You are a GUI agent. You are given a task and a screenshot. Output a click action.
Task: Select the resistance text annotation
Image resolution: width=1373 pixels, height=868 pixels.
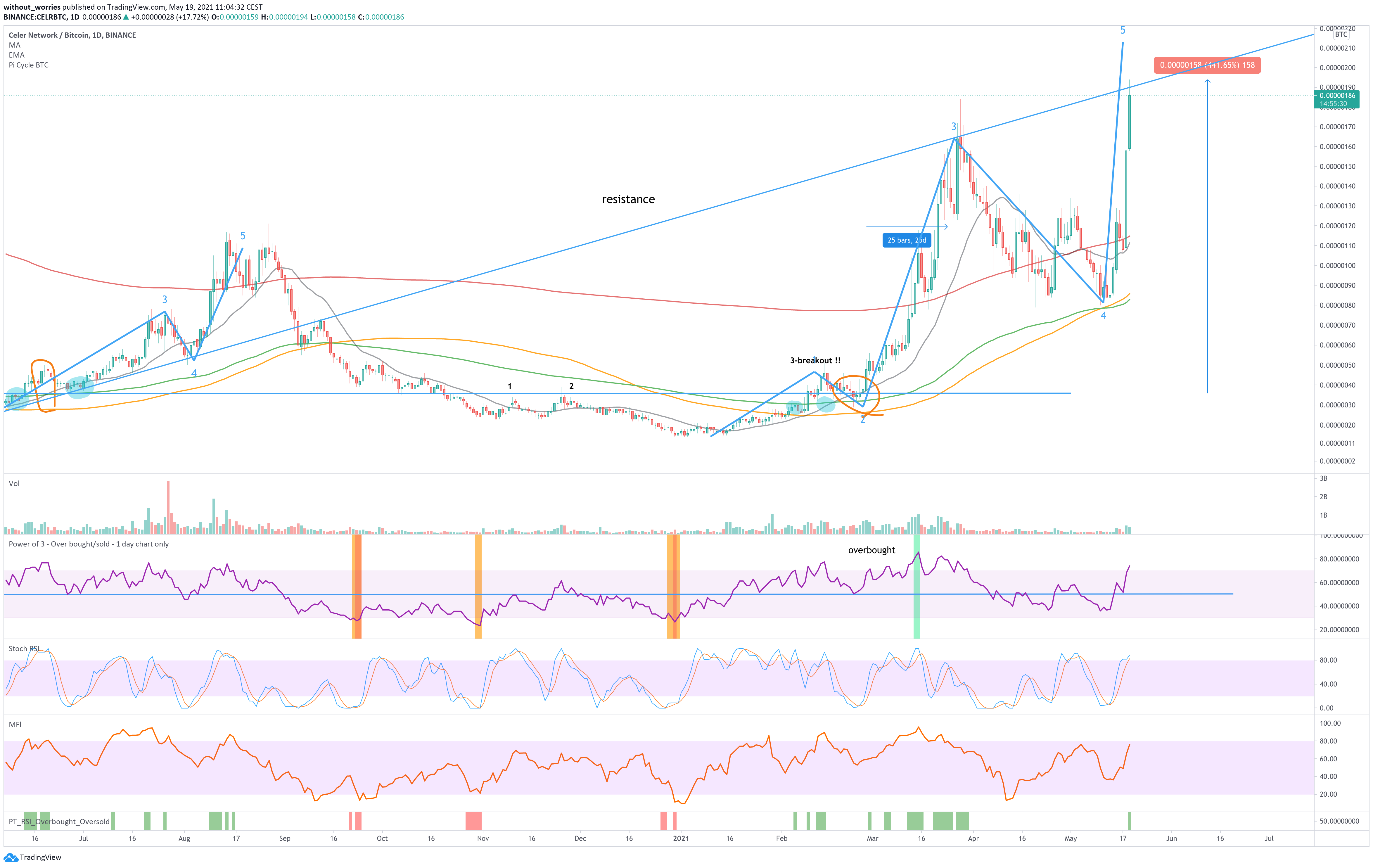point(628,199)
